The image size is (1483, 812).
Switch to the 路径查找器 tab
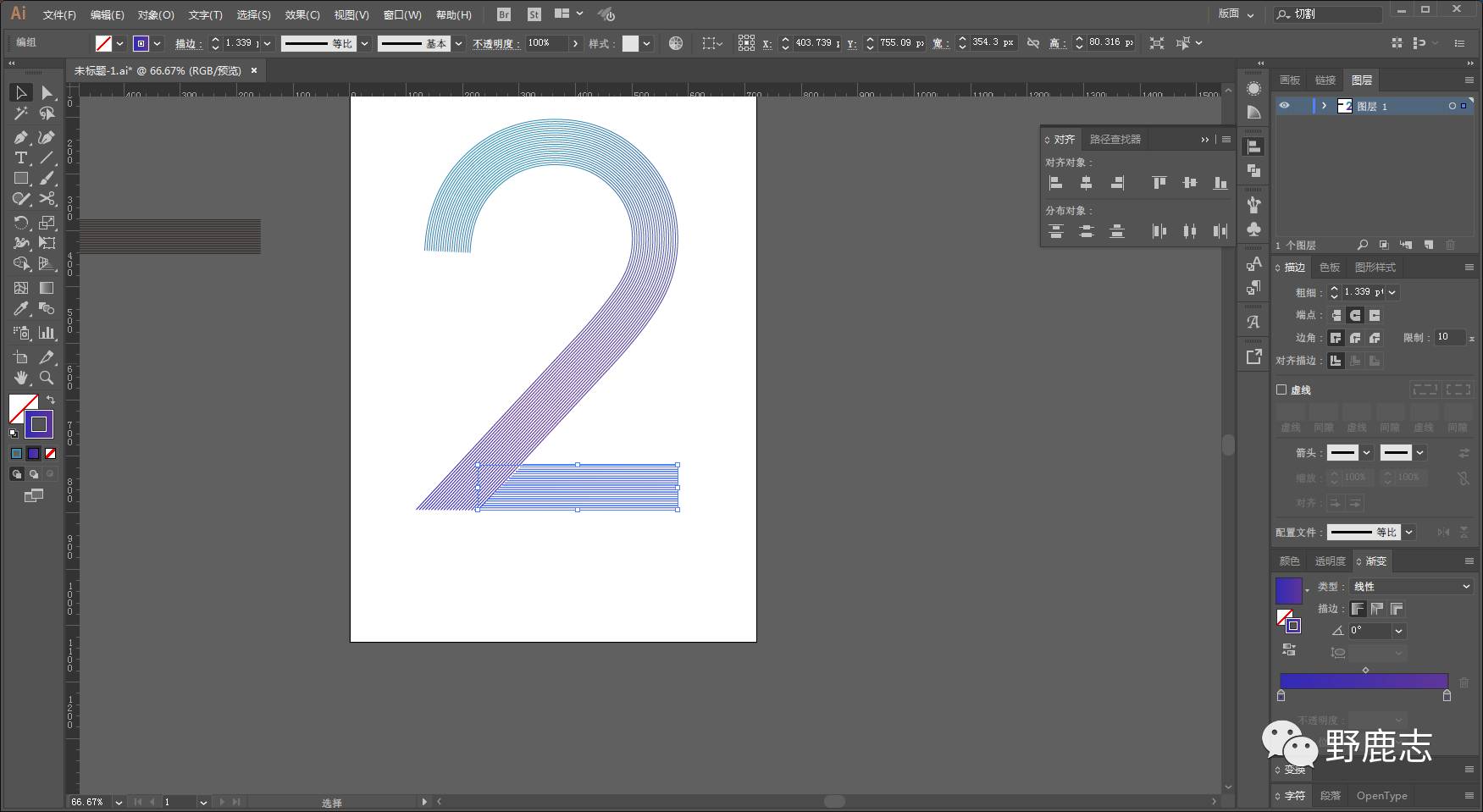(x=1115, y=139)
